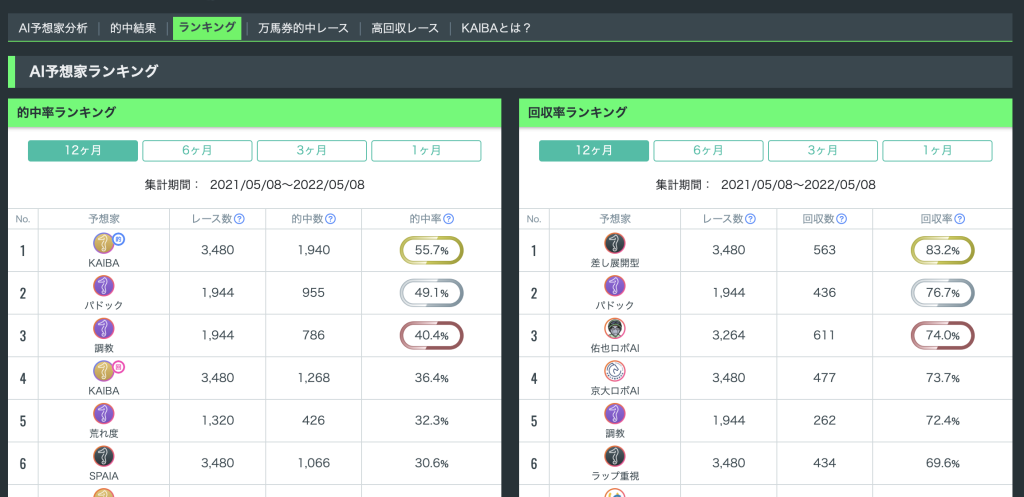
Task: Click the 74.0% bronze recovery badge
Action: coord(943,336)
